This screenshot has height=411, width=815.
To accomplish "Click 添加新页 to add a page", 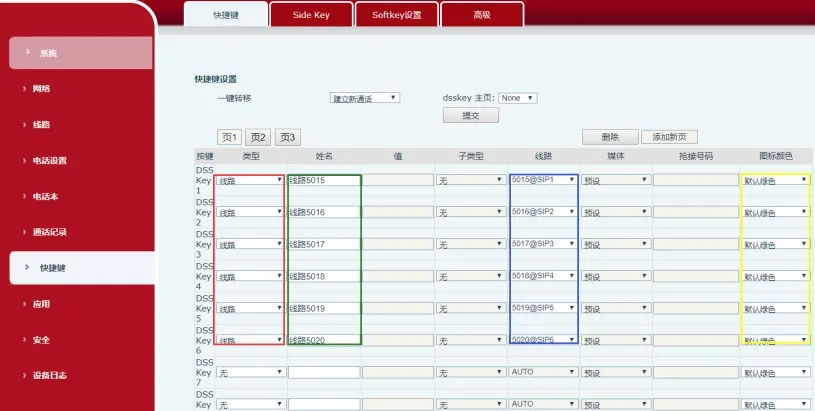I will click(x=668, y=137).
